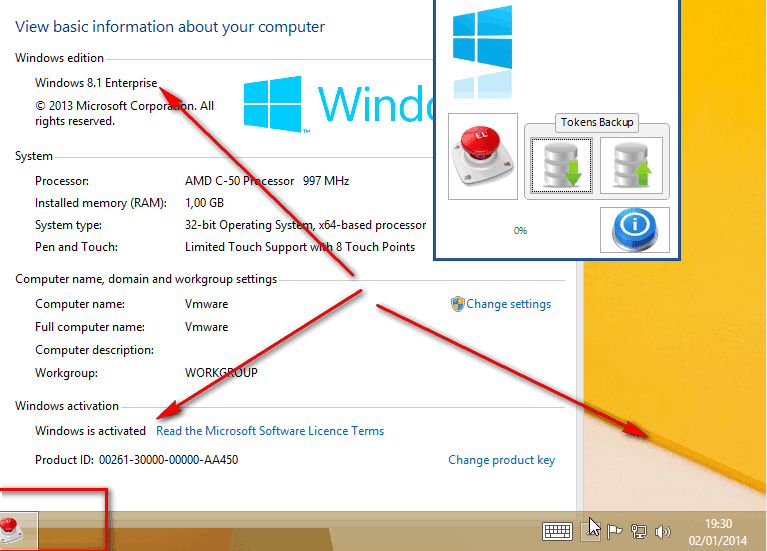Click the 2013 Microsoft Corporation copyright text

click(x=124, y=114)
